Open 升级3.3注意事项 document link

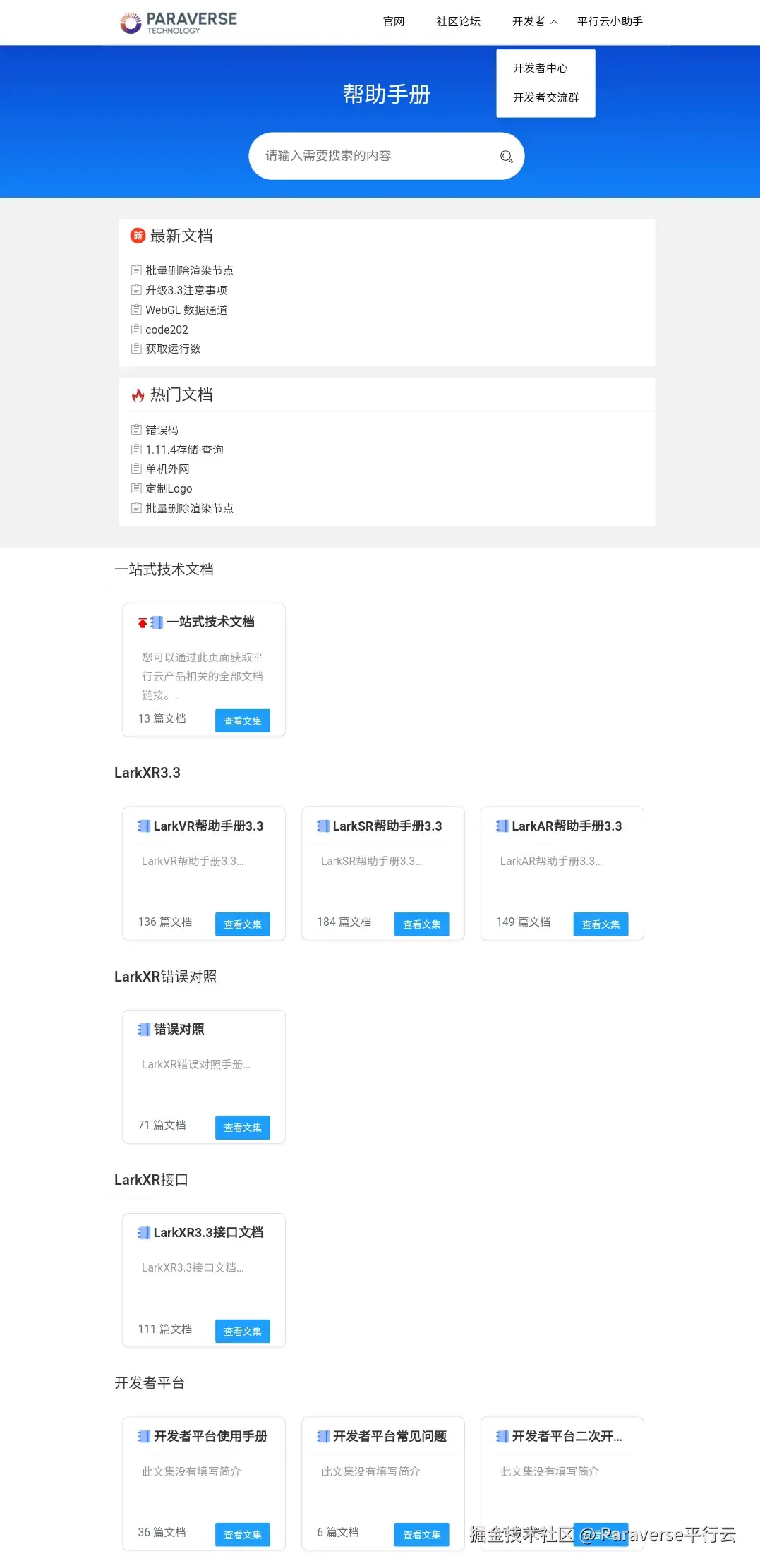(x=186, y=290)
